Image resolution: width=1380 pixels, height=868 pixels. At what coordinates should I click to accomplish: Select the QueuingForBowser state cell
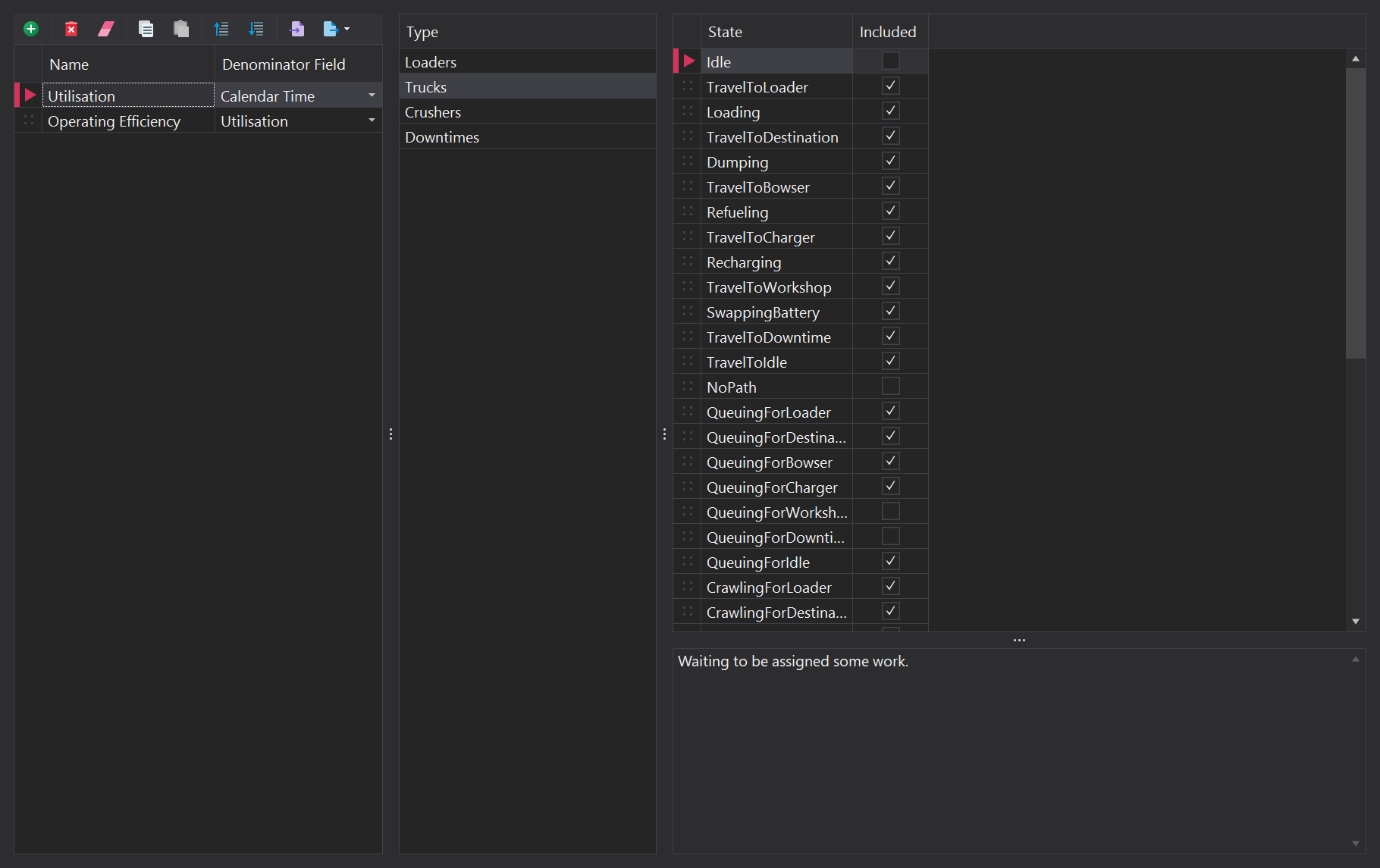pos(776,462)
